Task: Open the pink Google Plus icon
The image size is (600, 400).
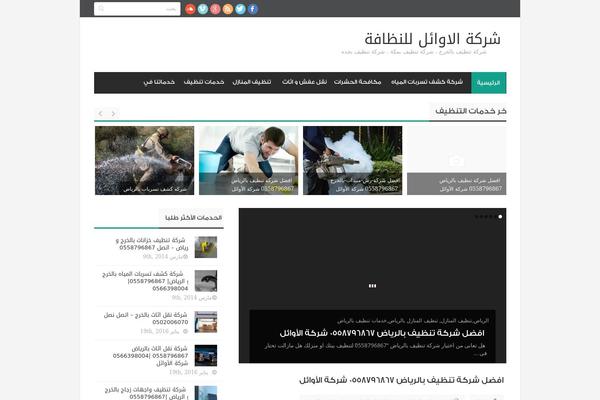Action: pyautogui.click(x=215, y=9)
